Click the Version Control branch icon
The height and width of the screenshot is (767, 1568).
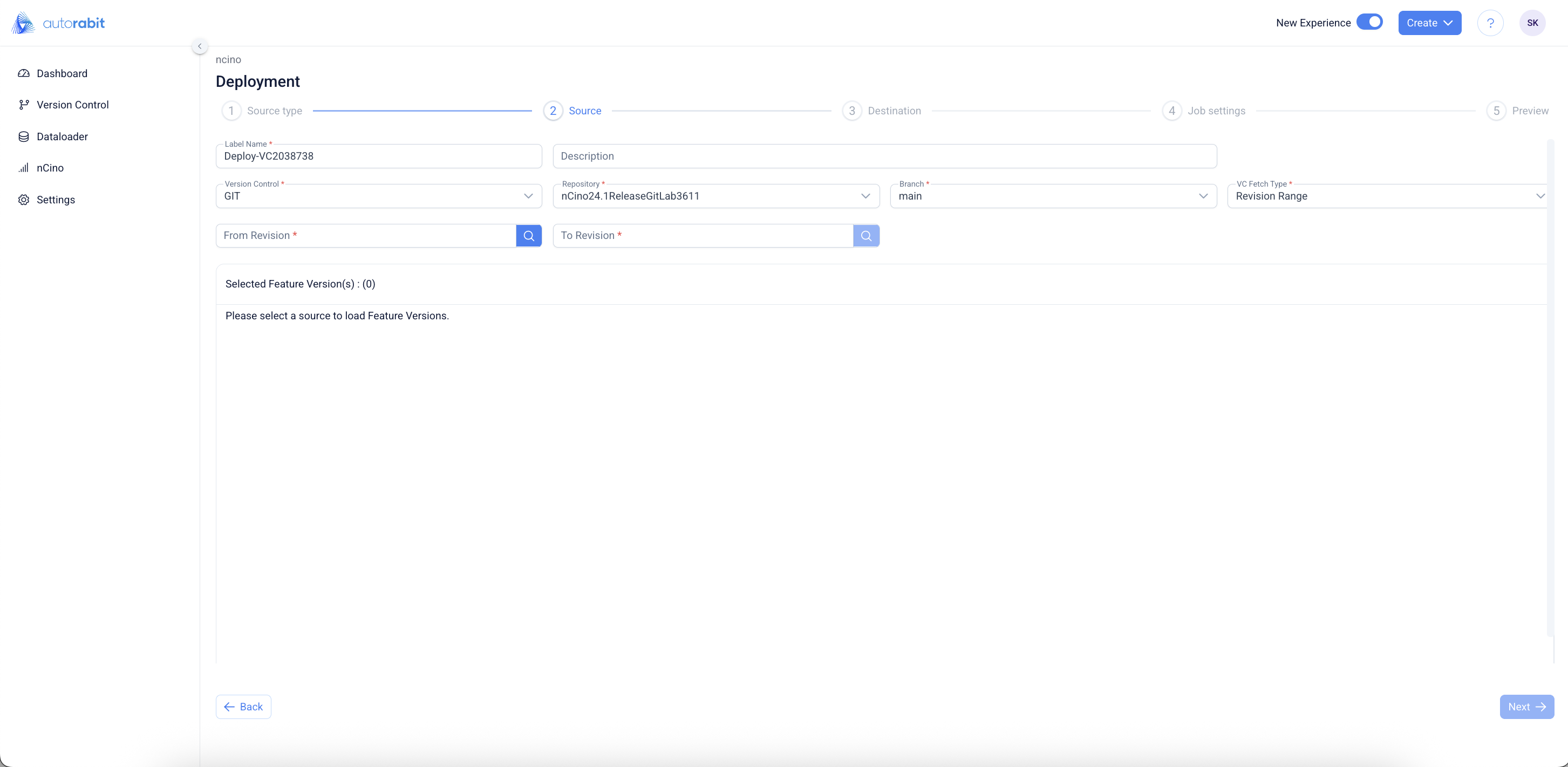(x=24, y=105)
